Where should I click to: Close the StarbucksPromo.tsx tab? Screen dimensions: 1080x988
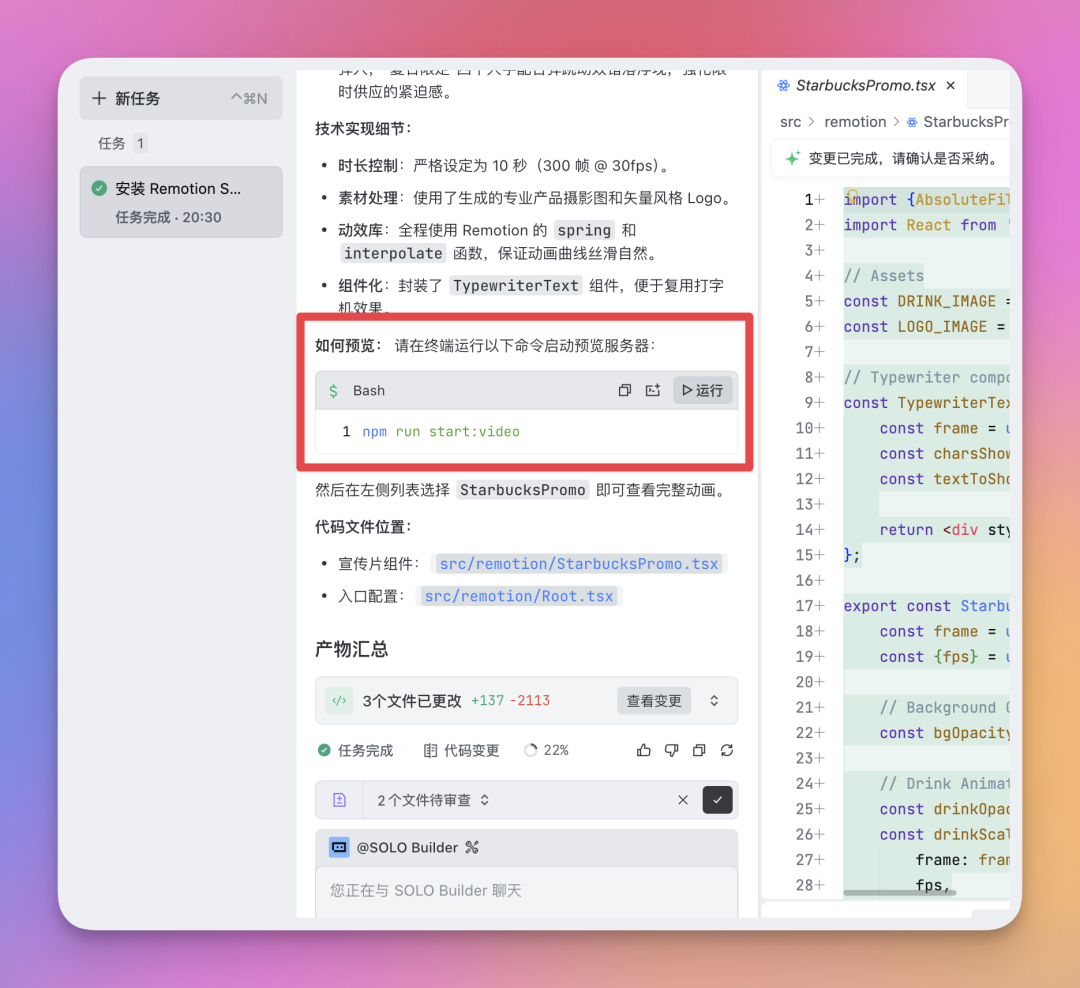point(951,85)
